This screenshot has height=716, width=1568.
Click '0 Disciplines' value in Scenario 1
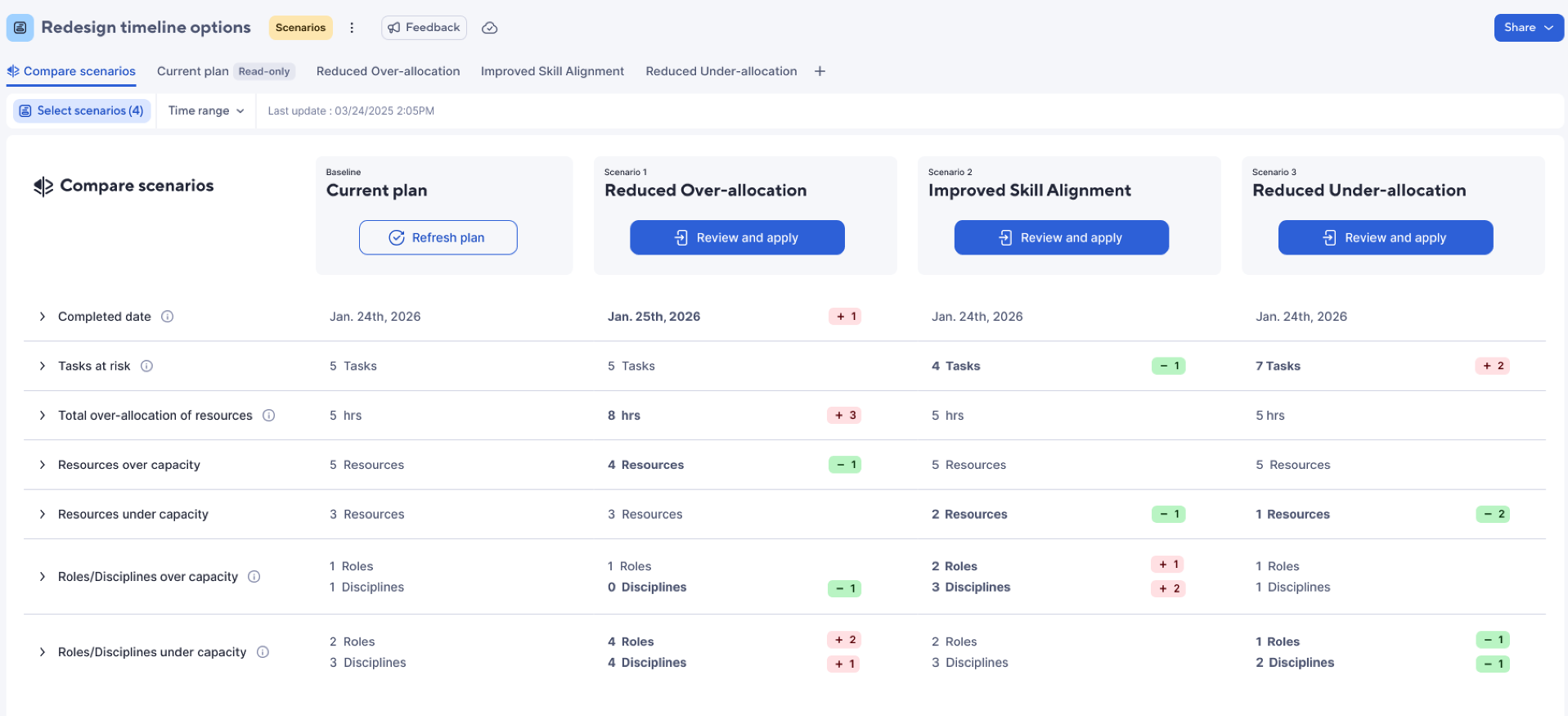click(646, 588)
